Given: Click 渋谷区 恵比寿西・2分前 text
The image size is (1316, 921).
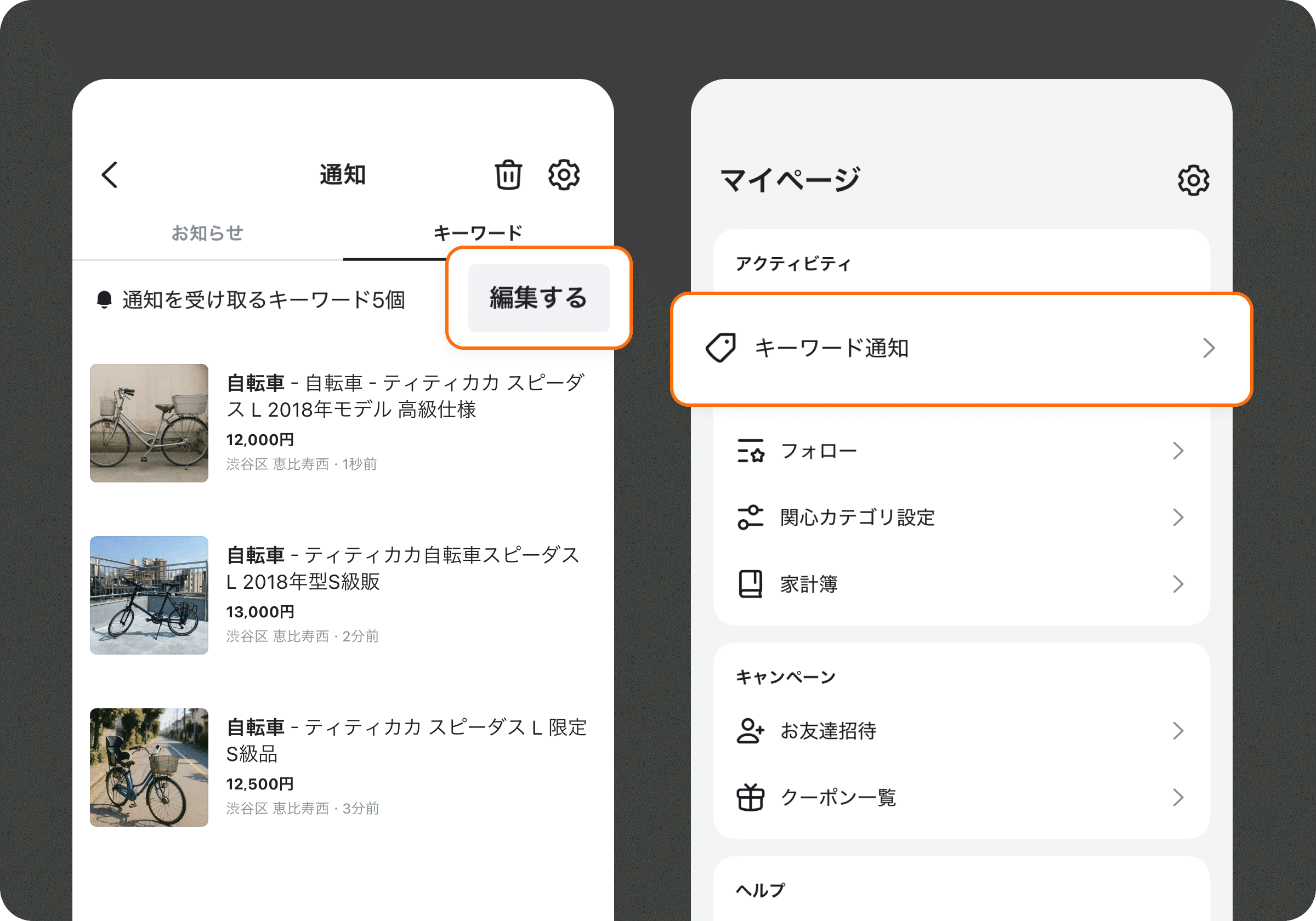Looking at the screenshot, I should click(x=303, y=635).
